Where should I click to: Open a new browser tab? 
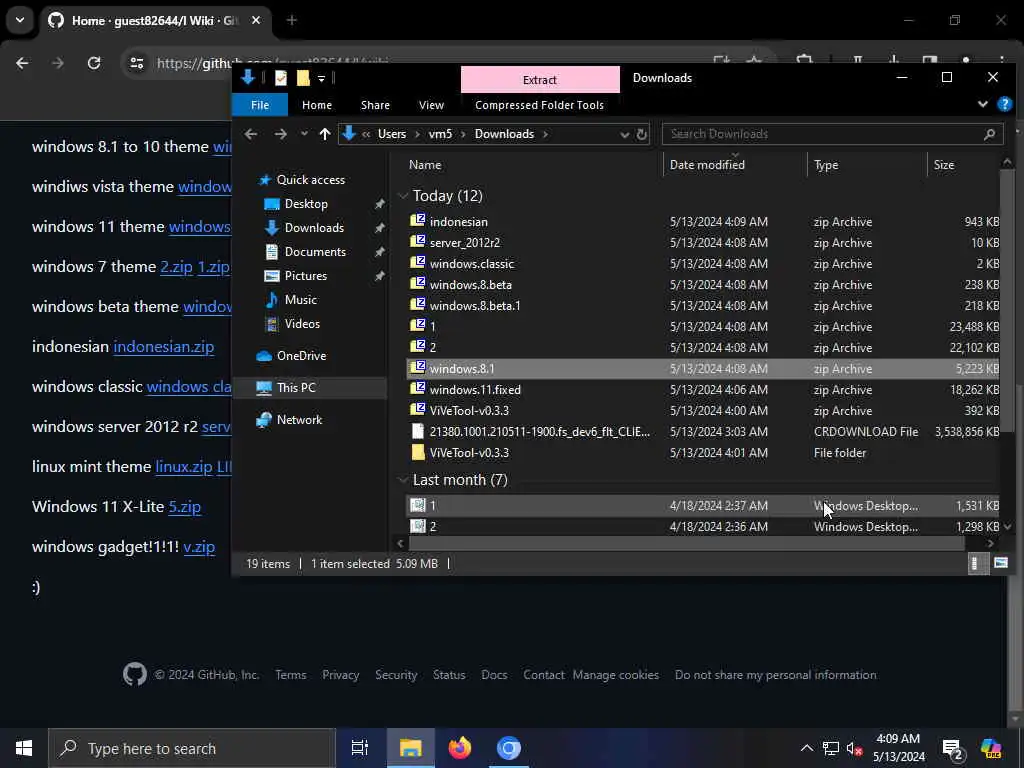click(292, 20)
